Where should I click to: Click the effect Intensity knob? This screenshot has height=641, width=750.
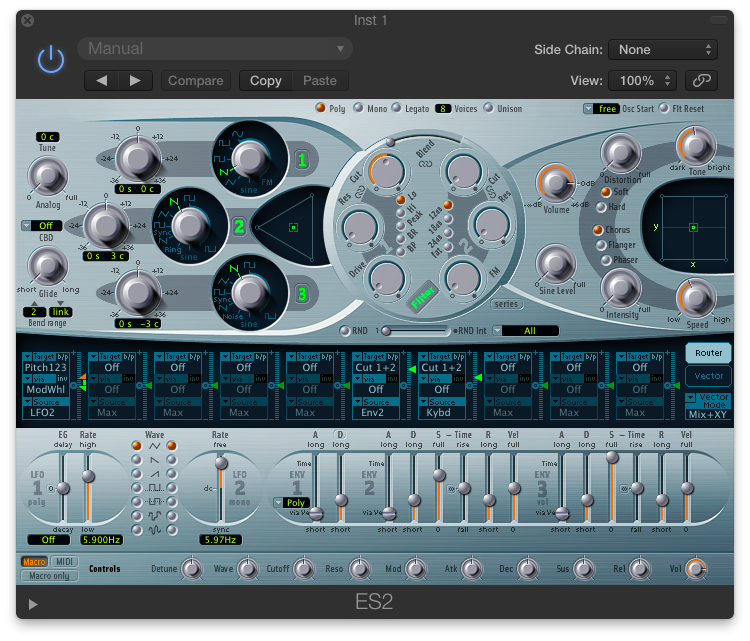621,289
